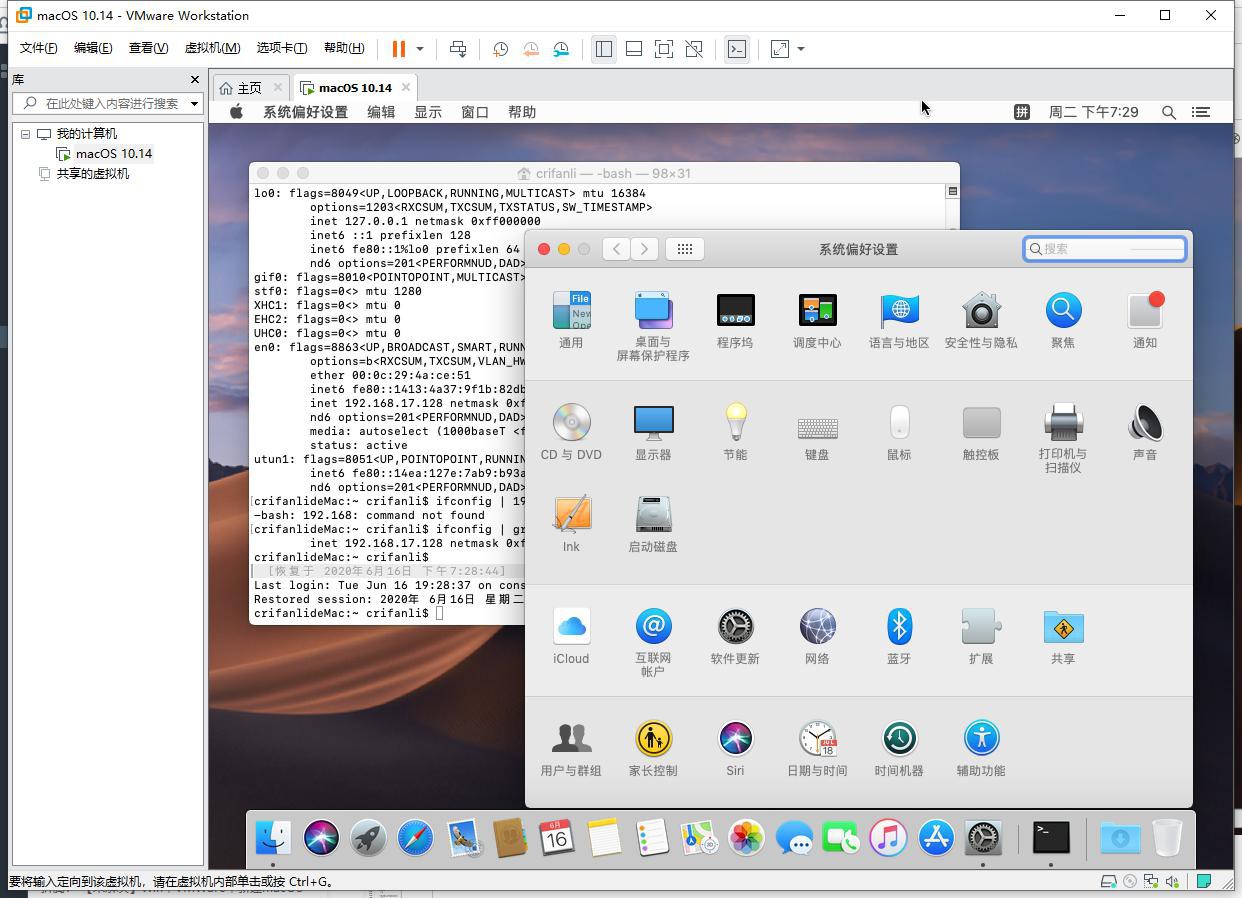Image resolution: width=1242 pixels, height=898 pixels.
Task: Select macOS 10.14 in the library tree
Action: 104,154
